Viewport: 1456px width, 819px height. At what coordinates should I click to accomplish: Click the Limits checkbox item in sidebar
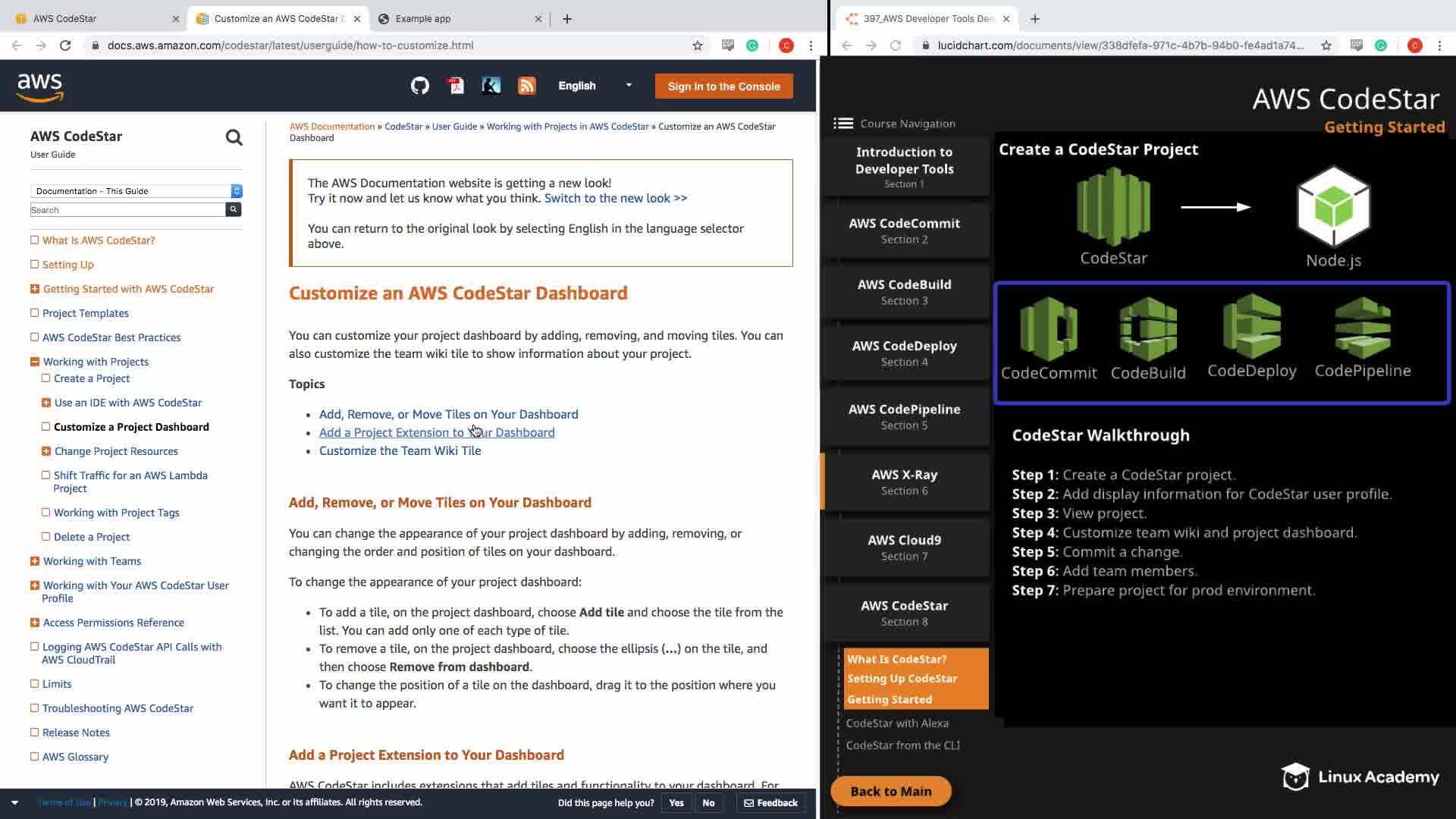click(34, 684)
